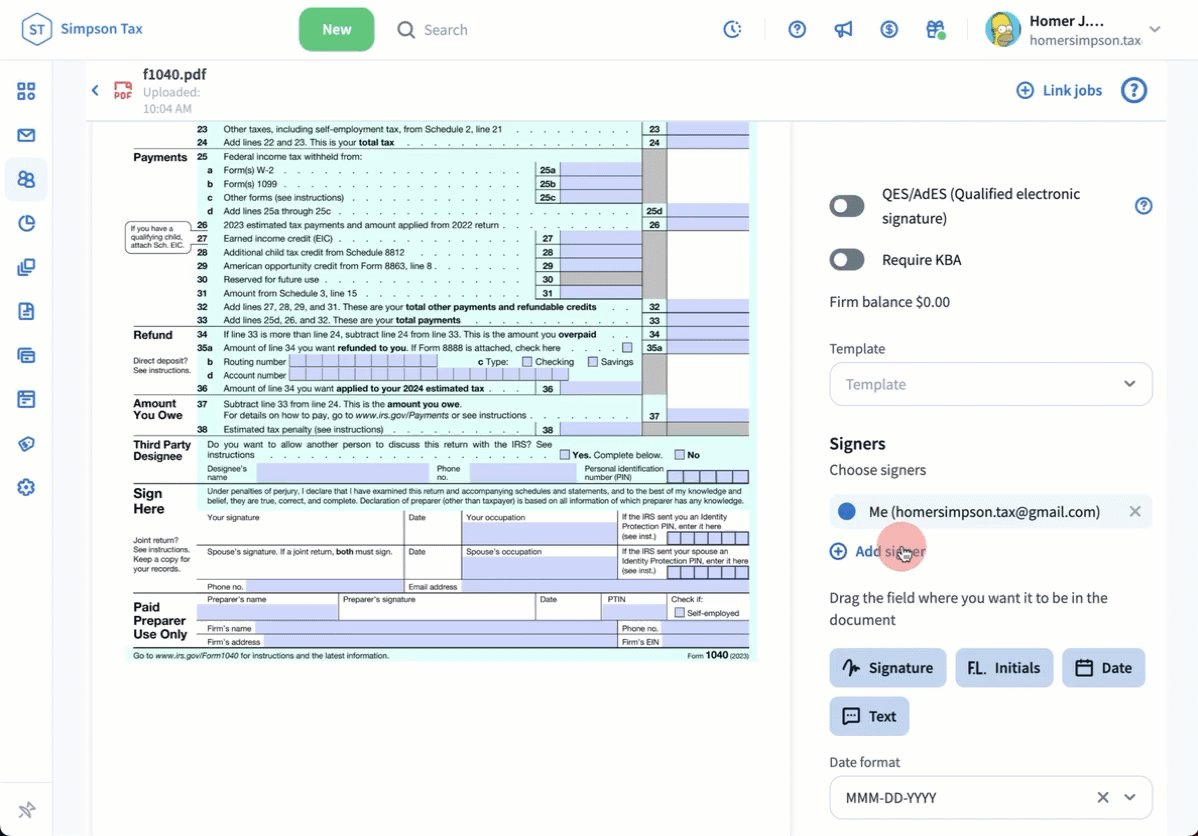Open the Template dropdown

click(x=990, y=384)
